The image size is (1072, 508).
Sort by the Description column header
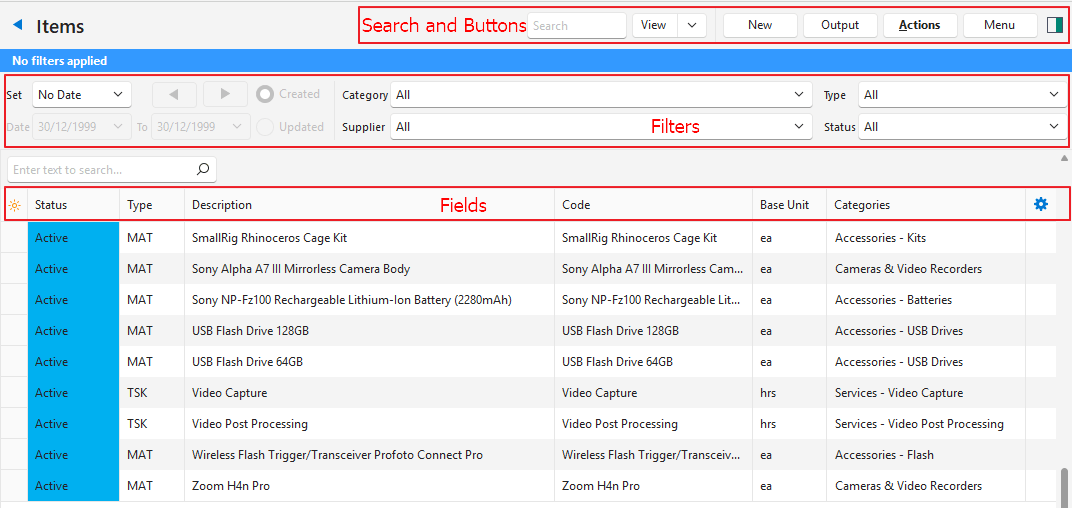[369, 204]
